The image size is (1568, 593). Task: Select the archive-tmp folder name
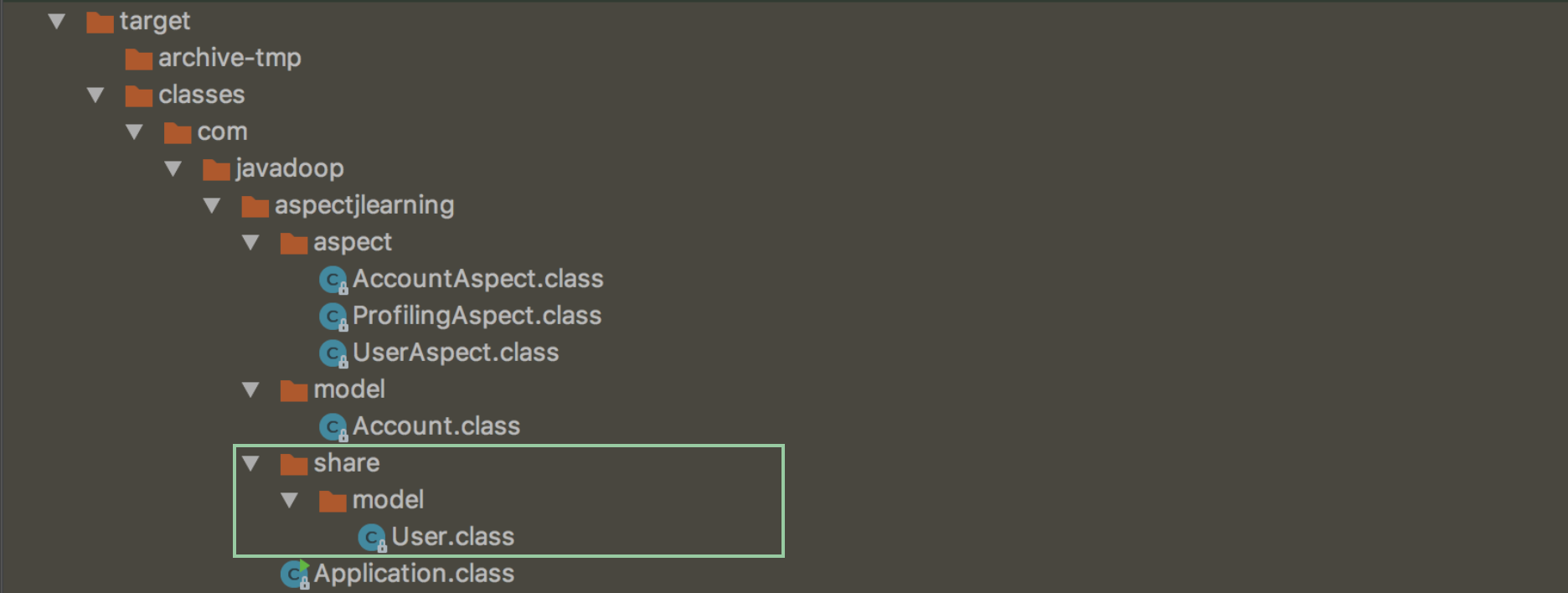230,58
